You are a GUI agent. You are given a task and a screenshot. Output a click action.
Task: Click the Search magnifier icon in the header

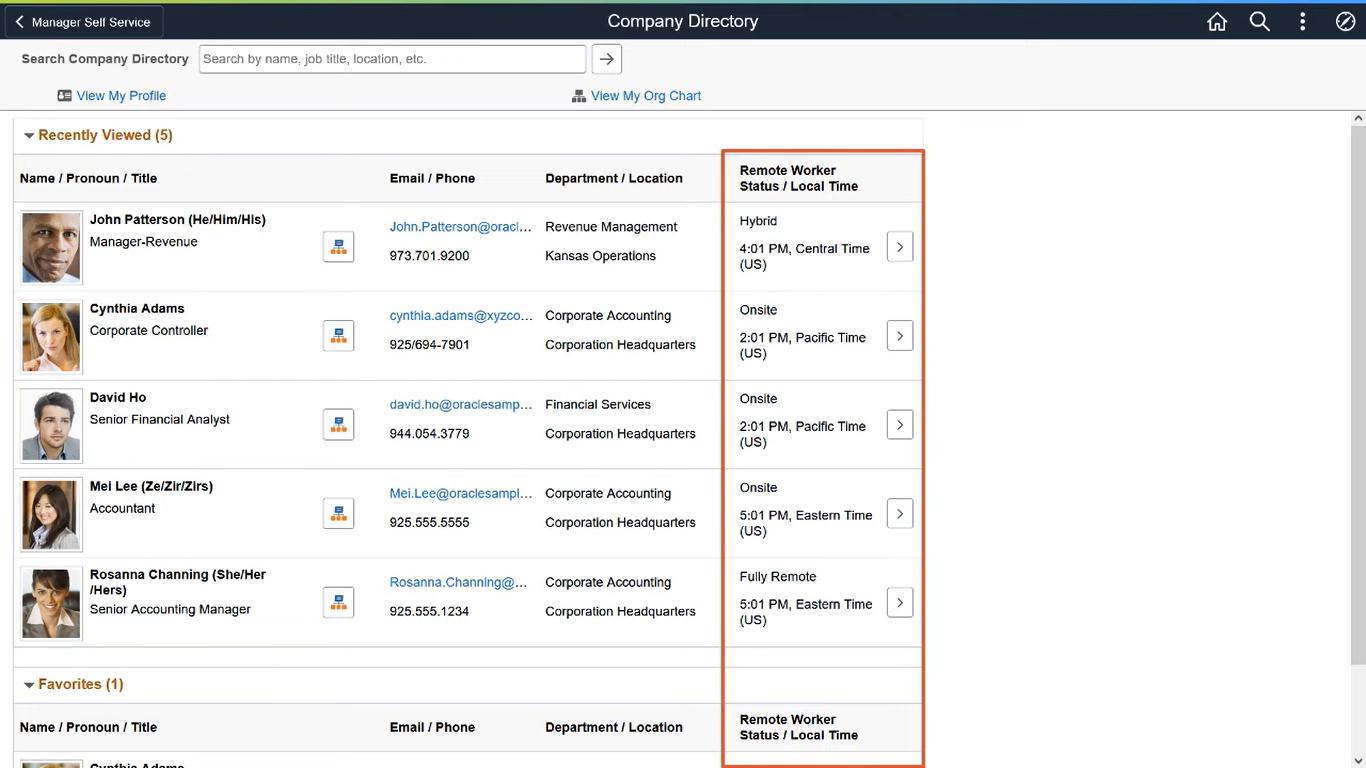1259,21
